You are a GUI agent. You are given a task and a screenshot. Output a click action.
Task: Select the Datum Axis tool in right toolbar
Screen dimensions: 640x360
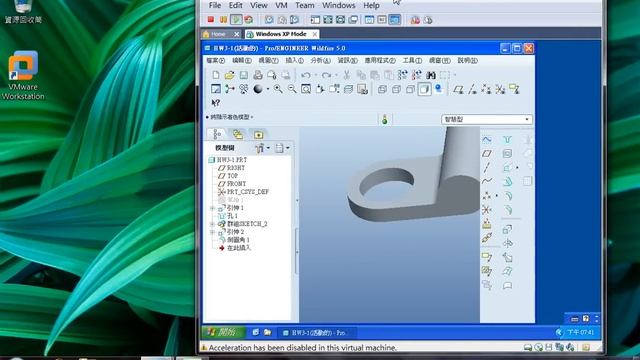pos(487,167)
